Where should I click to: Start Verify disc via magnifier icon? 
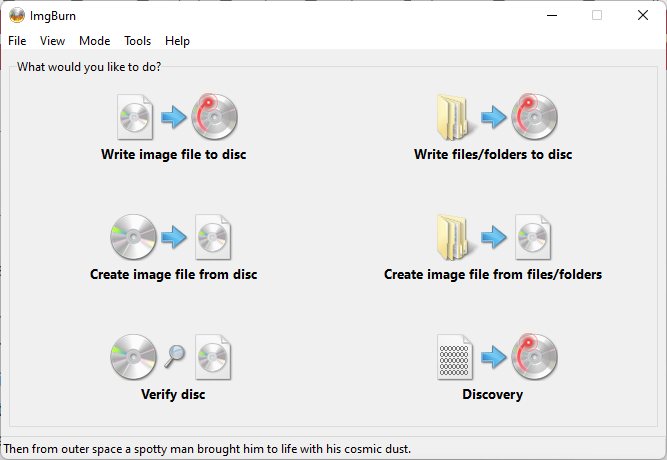175,357
